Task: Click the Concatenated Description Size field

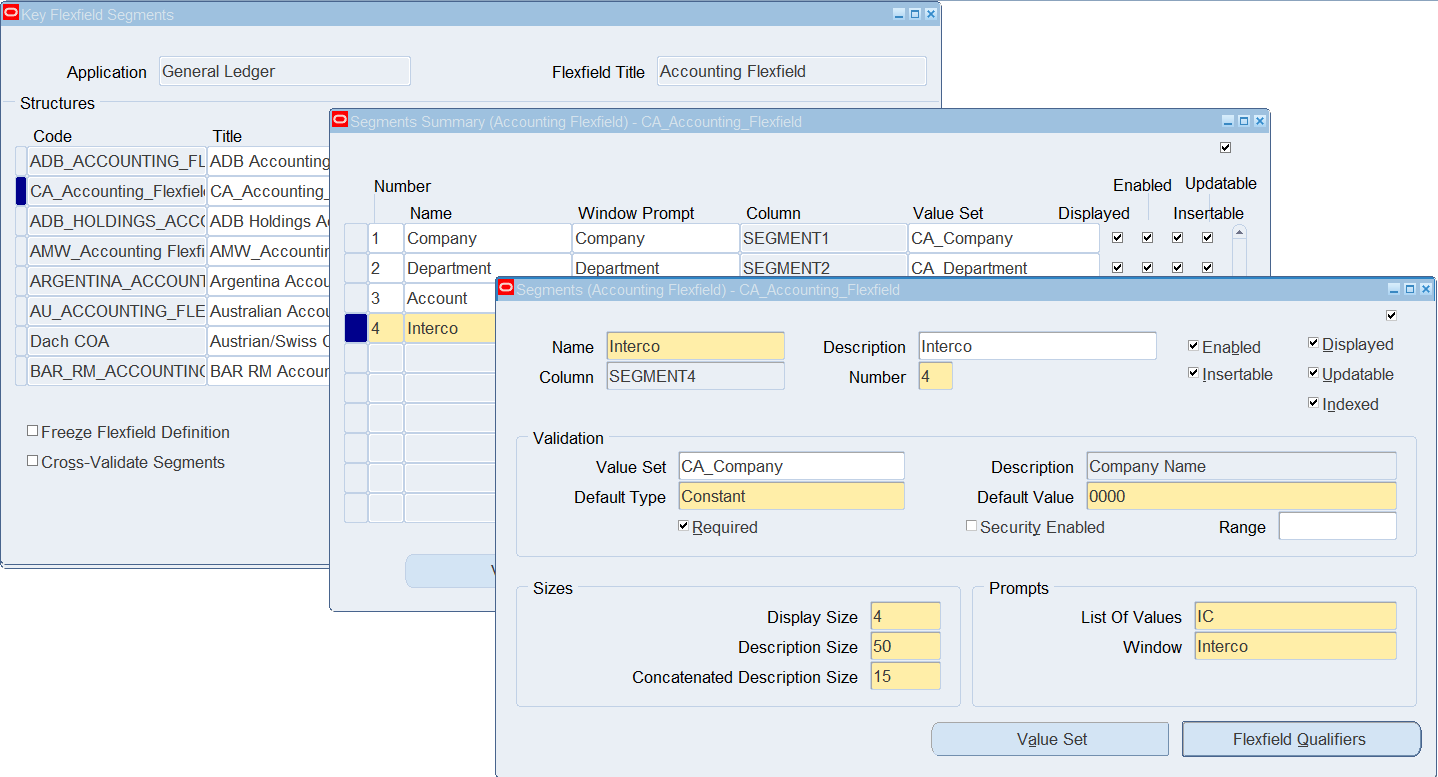Action: pyautogui.click(x=906, y=676)
